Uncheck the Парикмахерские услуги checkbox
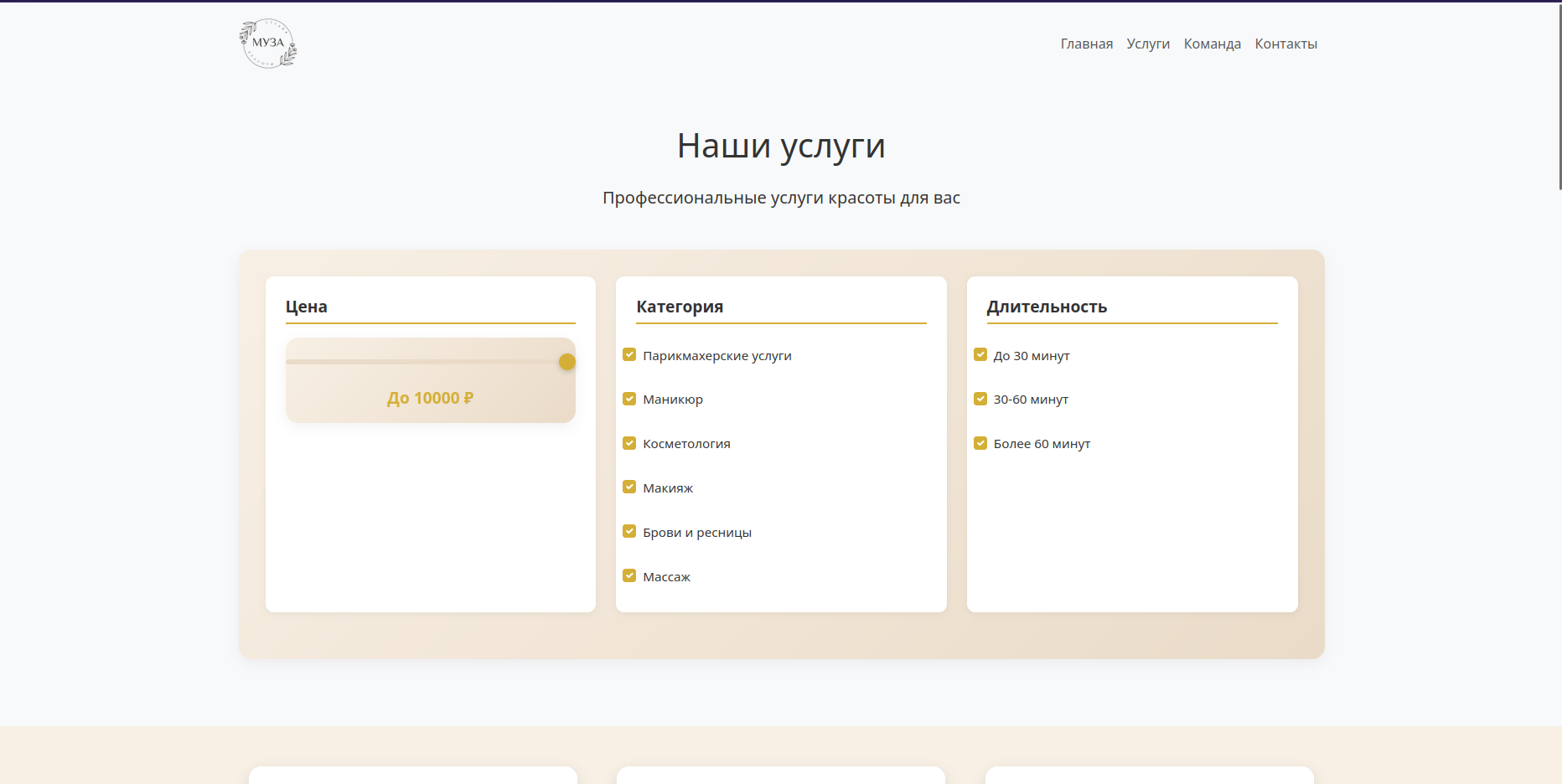 click(629, 355)
